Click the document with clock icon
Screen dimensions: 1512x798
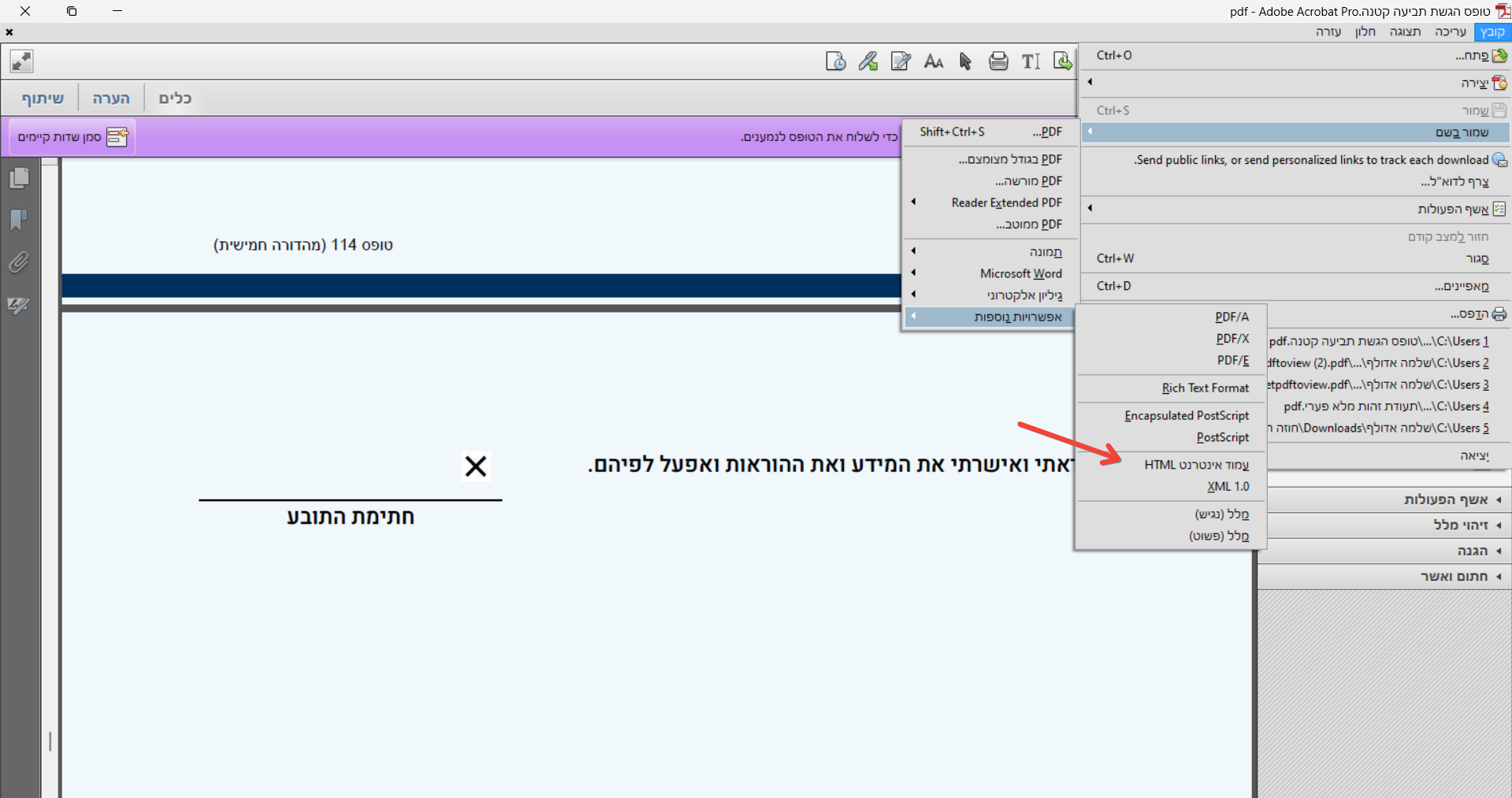tap(836, 61)
